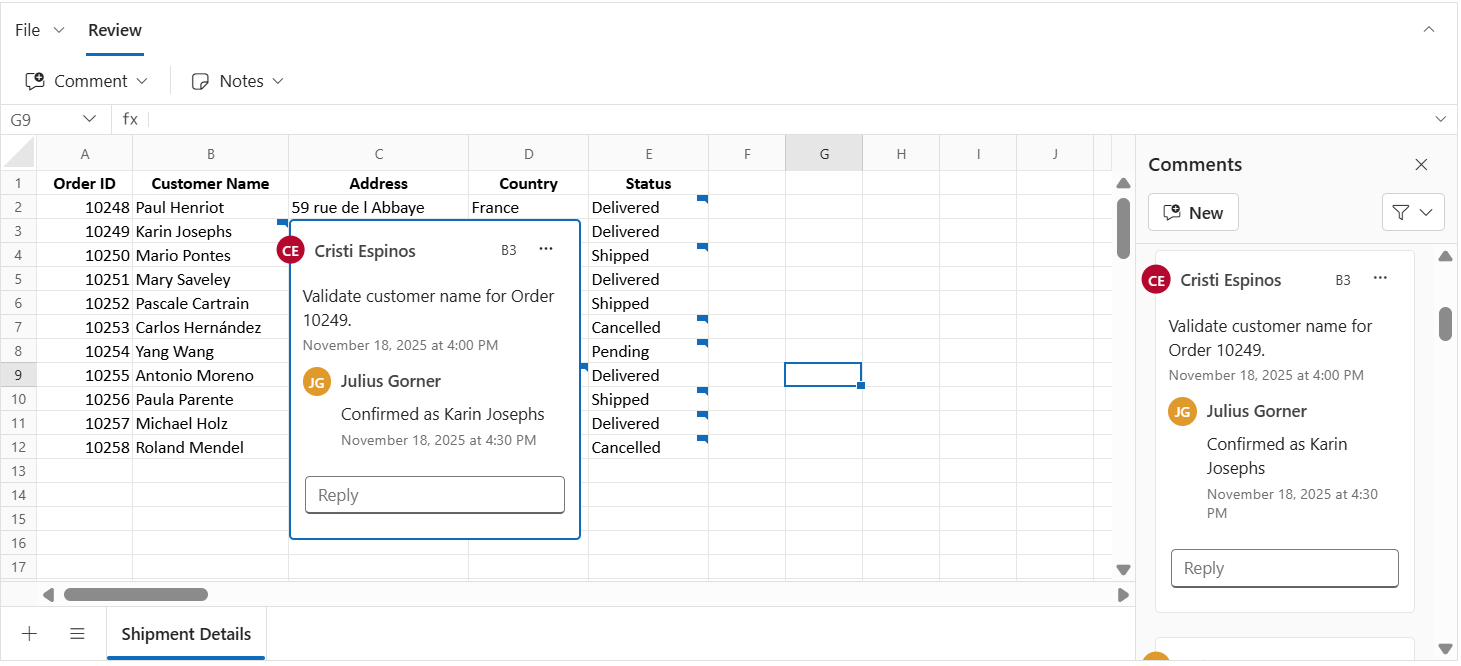Image resolution: width=1461 pixels, height=666 pixels.
Task: Open more options in Comments pane thread
Action: pyautogui.click(x=1380, y=278)
